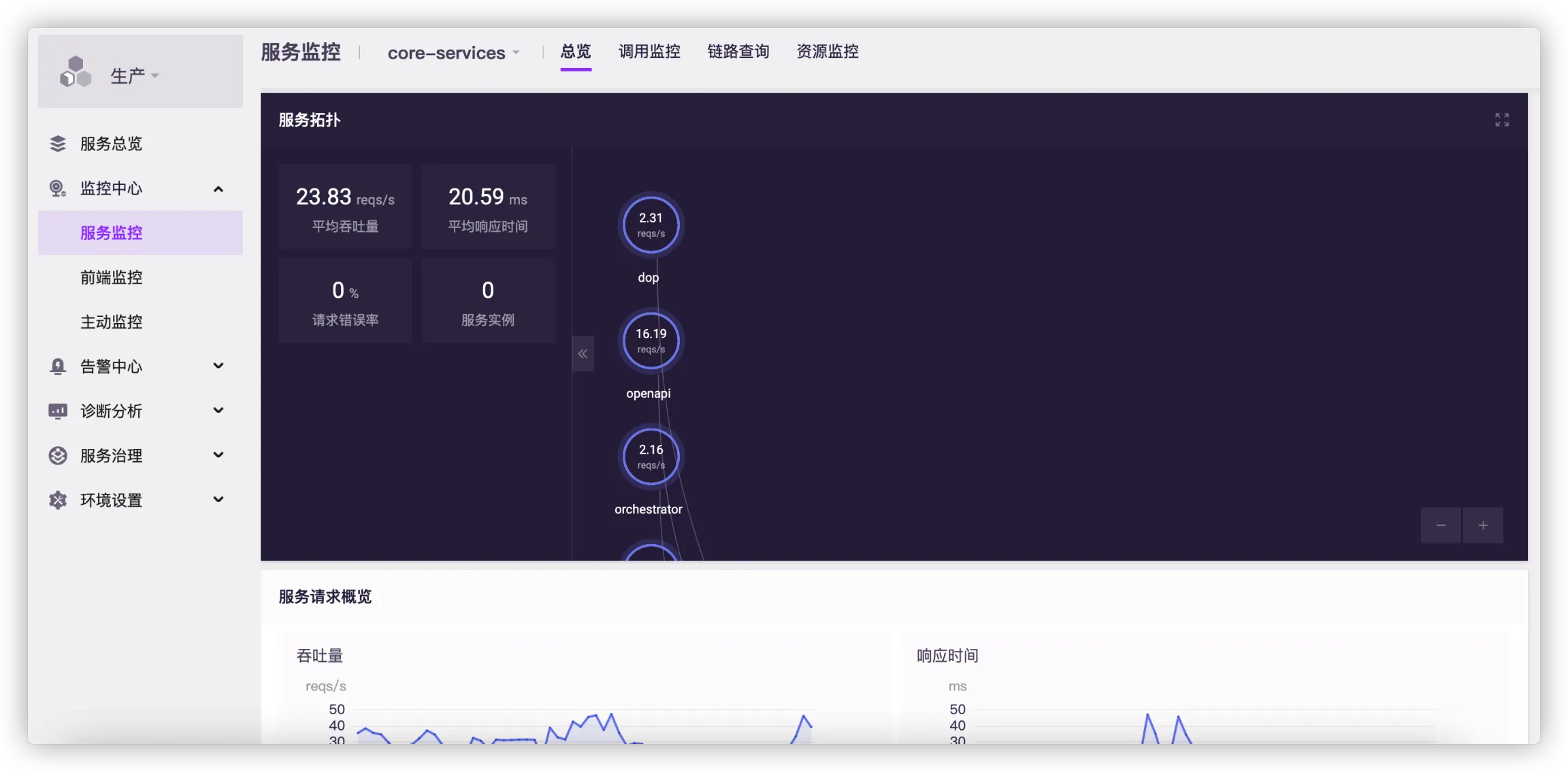The height and width of the screenshot is (772, 1568).
Task: Switch to the 调用监控 tab
Action: [649, 52]
